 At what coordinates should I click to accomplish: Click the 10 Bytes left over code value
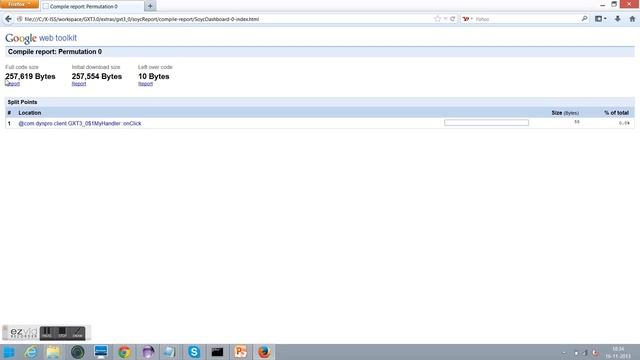click(153, 76)
